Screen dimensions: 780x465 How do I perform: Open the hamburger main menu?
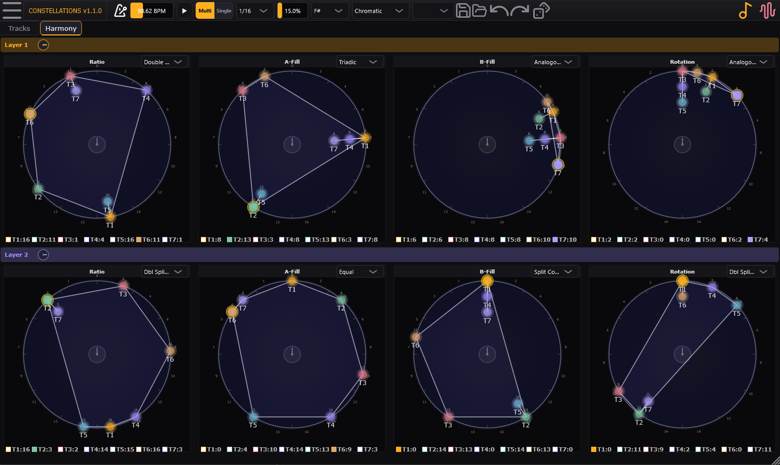click(x=11, y=10)
